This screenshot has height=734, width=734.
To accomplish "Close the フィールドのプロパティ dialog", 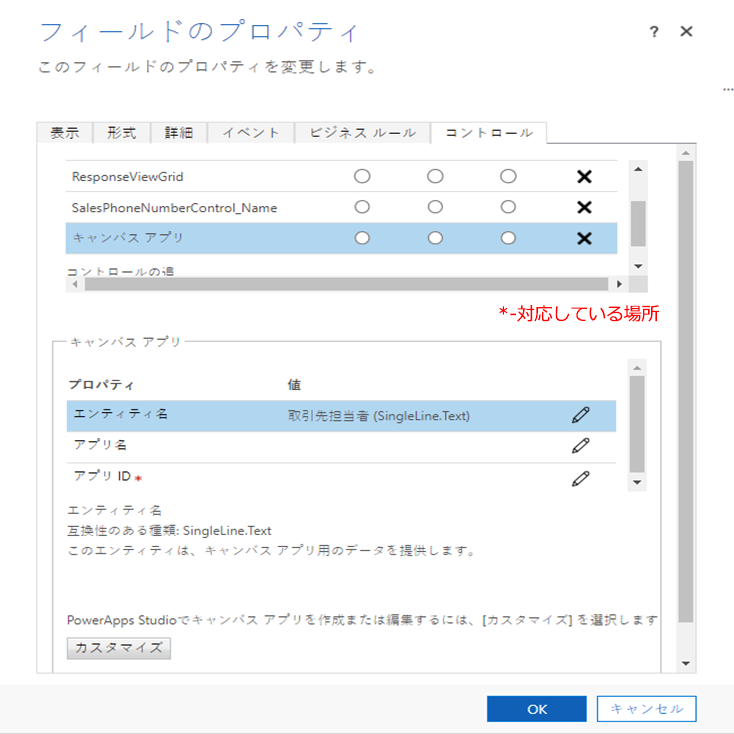I will pos(686,31).
